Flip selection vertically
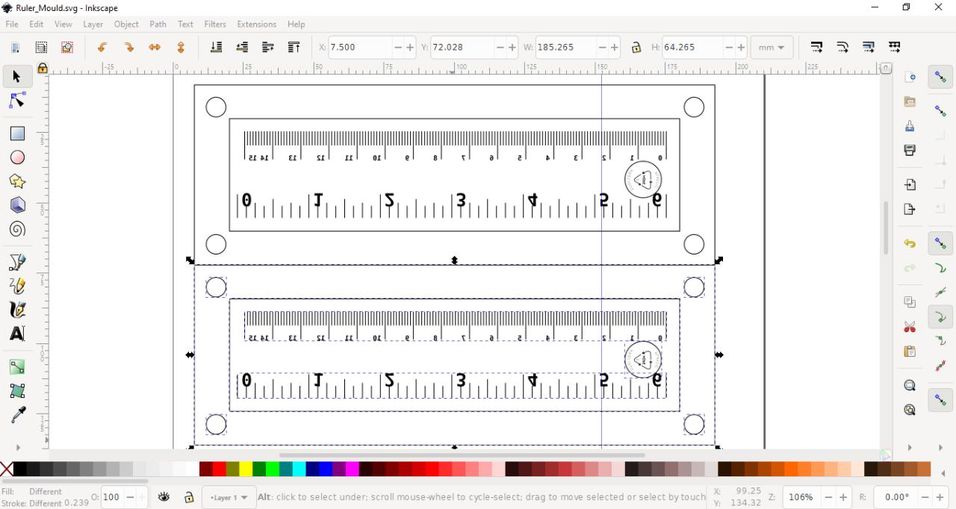Viewport: 956px width, 509px height. [x=180, y=47]
